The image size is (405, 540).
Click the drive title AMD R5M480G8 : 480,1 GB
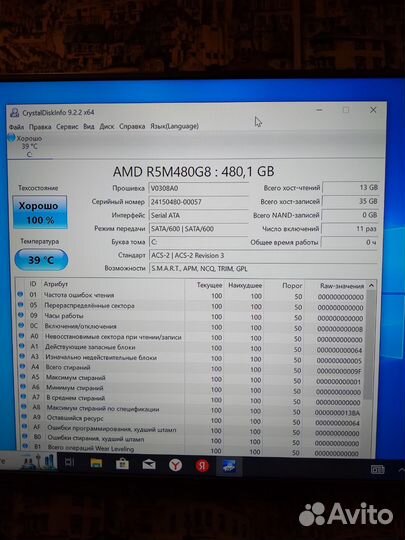click(x=194, y=171)
